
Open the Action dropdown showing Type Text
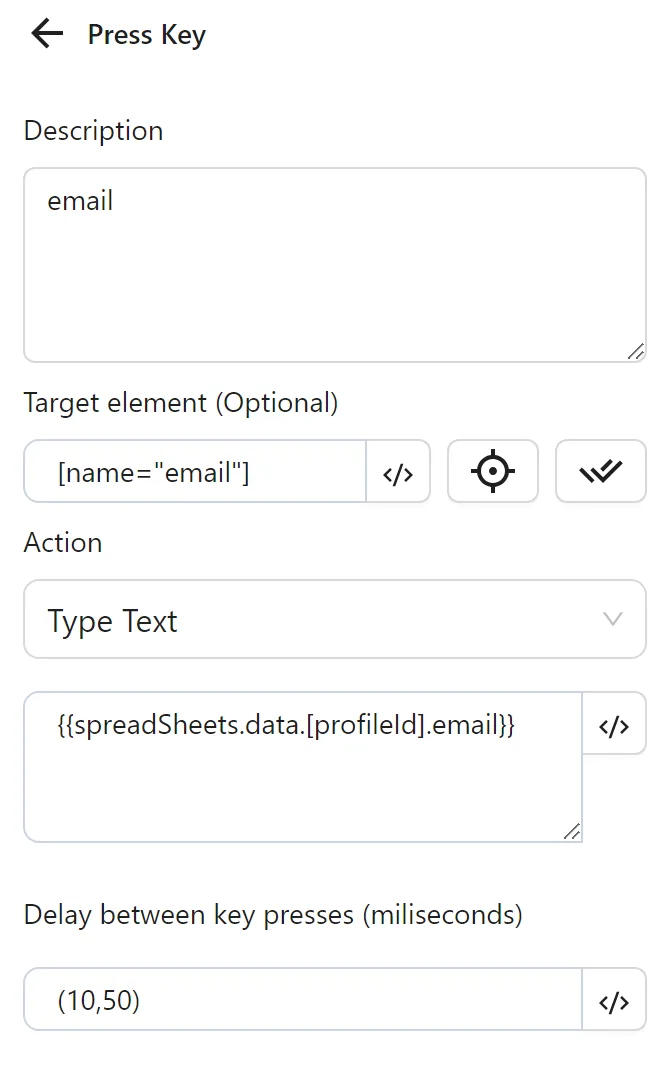[x=335, y=619]
